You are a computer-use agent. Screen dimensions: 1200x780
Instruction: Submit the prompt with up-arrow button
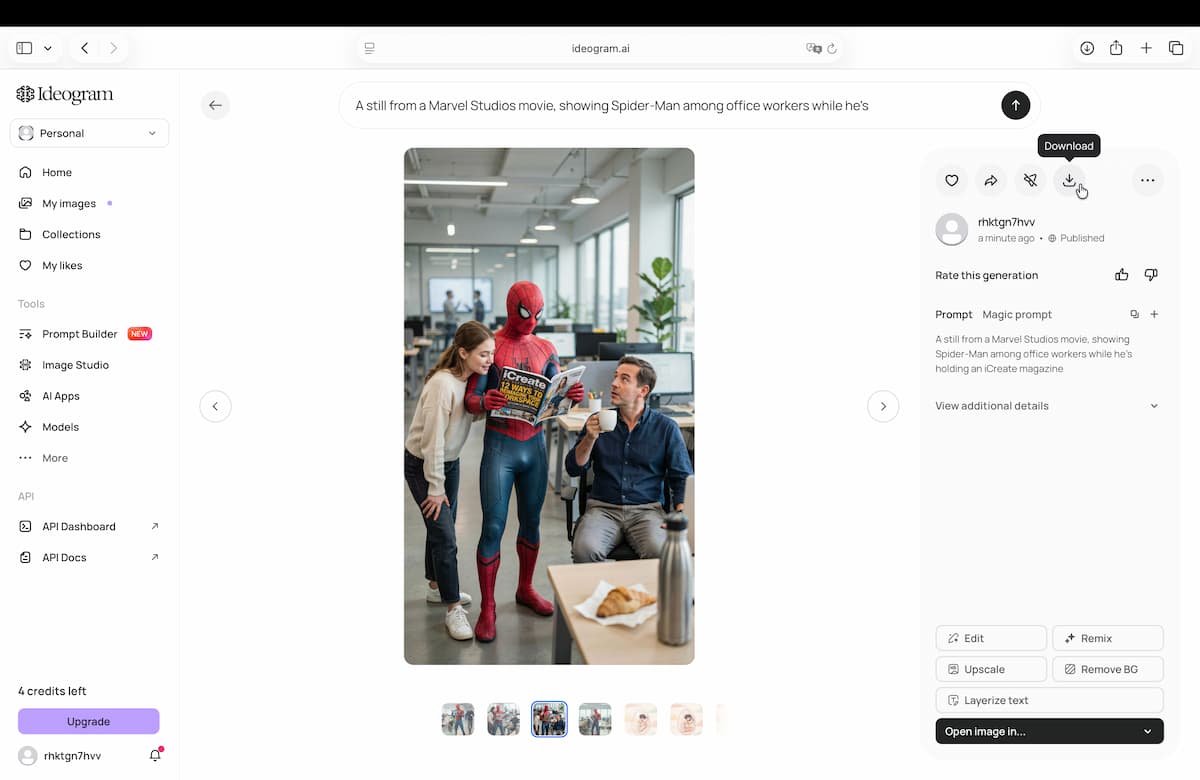tap(1015, 105)
